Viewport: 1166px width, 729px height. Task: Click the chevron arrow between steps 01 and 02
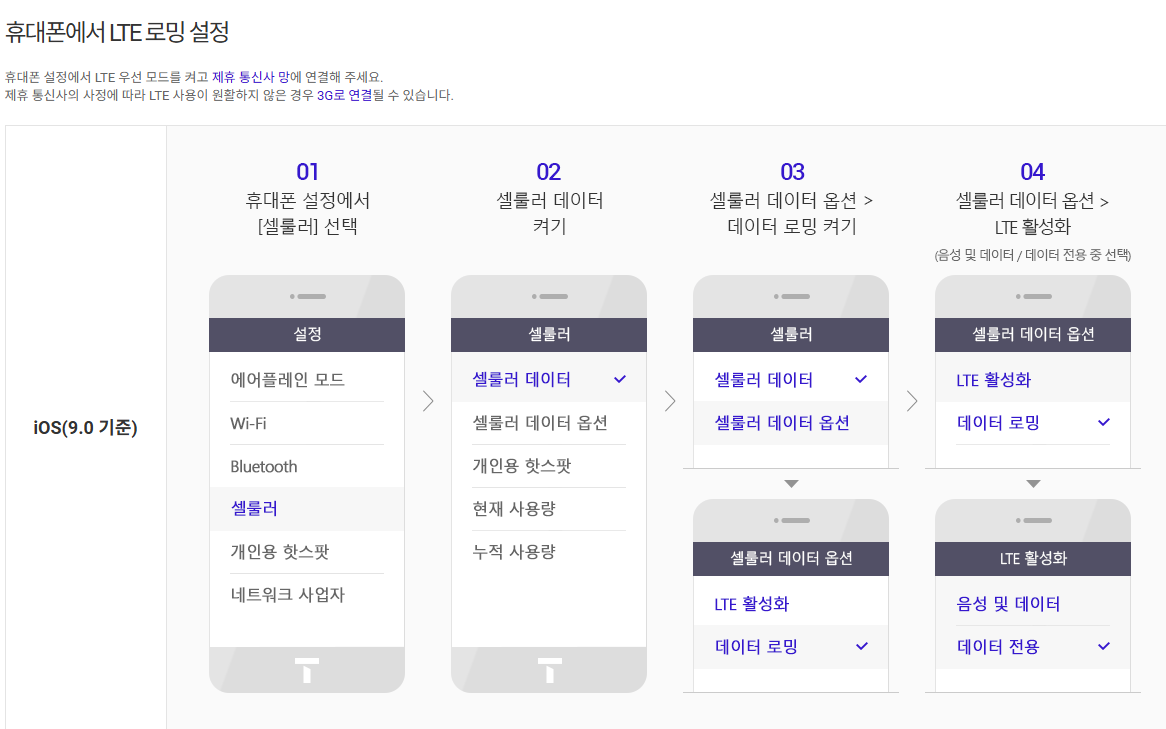[428, 401]
